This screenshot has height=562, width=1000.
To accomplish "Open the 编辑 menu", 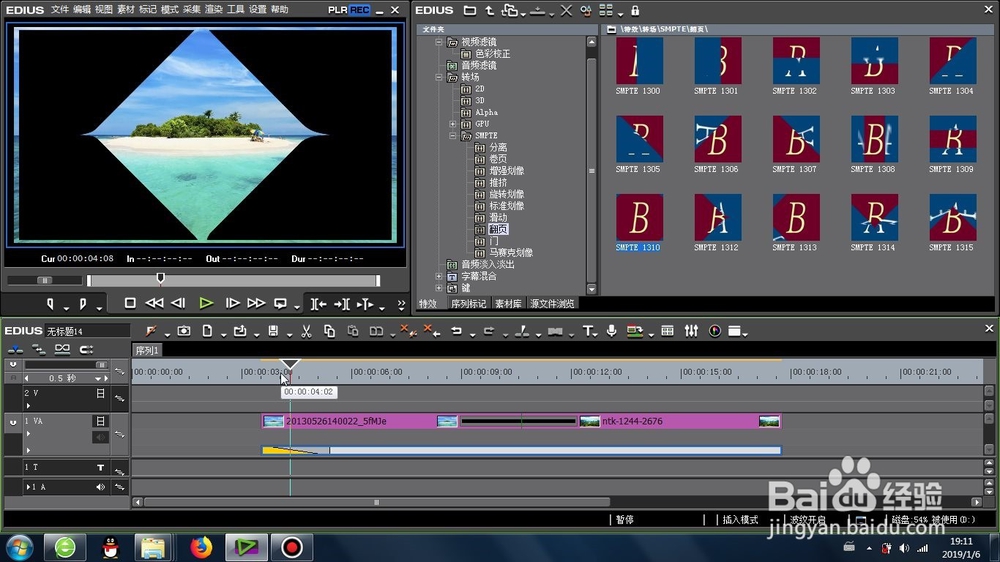I will 82,10.
